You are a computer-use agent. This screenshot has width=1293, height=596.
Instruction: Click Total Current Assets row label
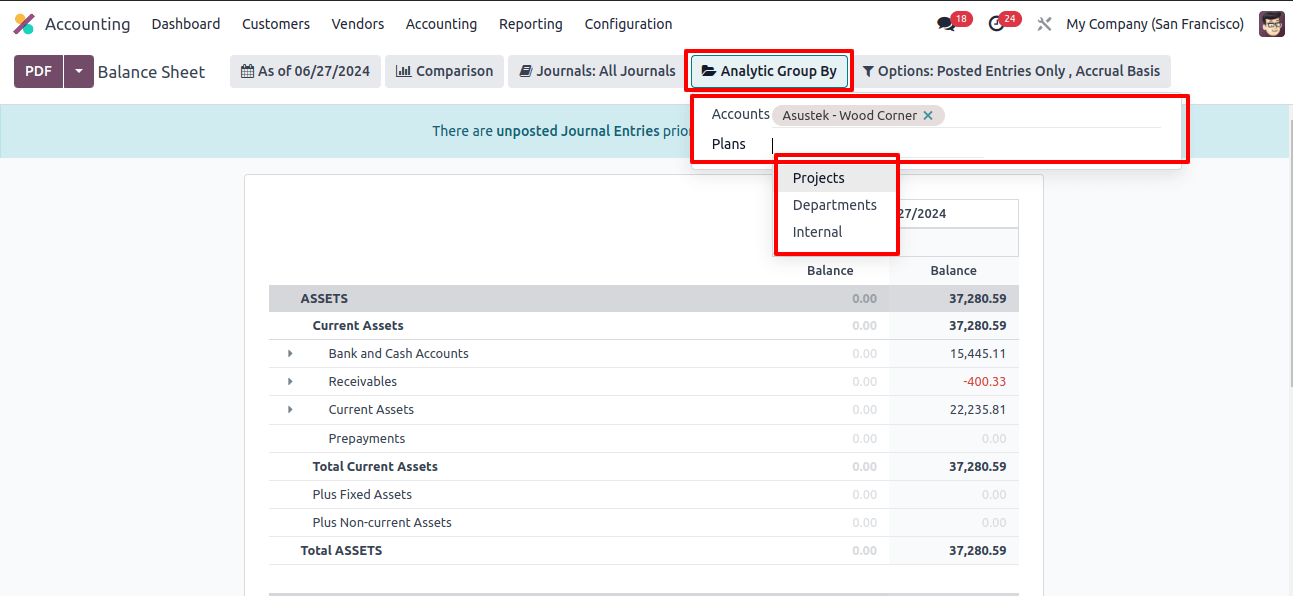(375, 466)
